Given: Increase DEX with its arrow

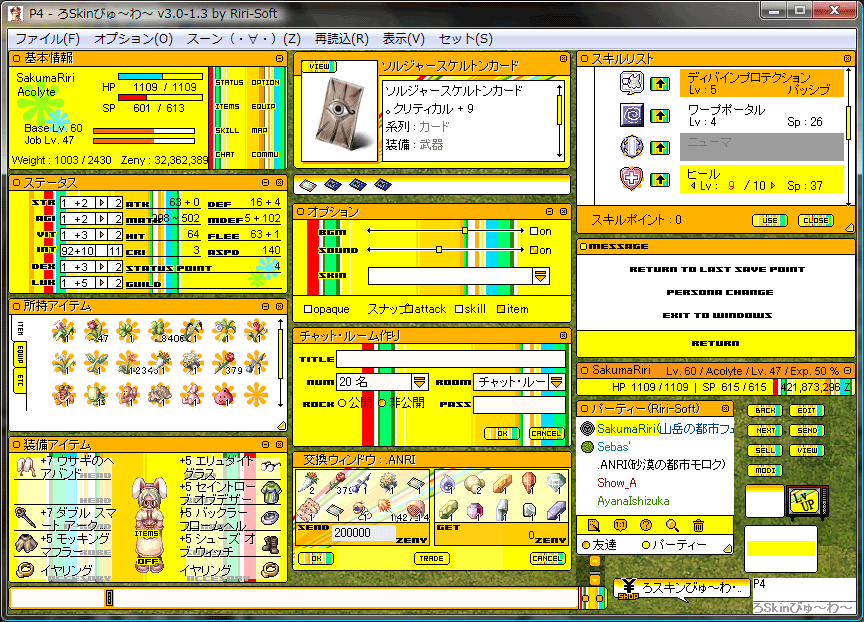Looking at the screenshot, I should point(102,267).
